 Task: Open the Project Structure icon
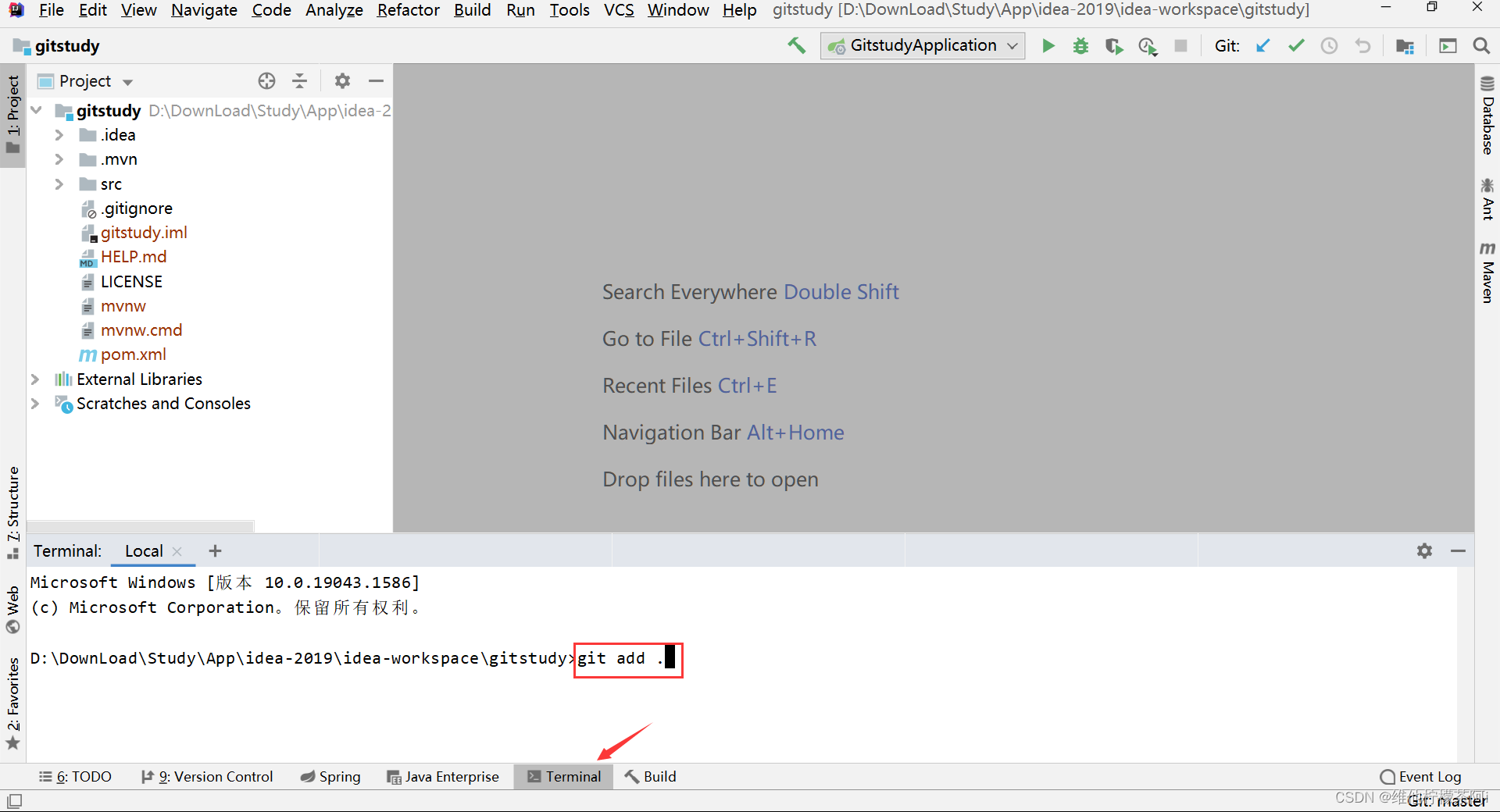(1405, 46)
